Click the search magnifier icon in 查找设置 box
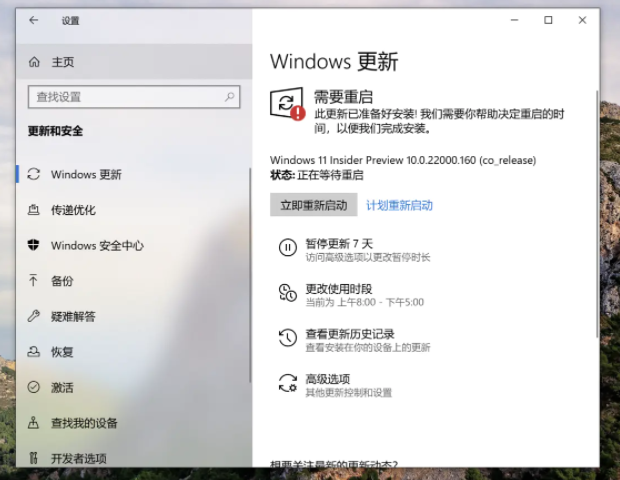 [x=229, y=96]
